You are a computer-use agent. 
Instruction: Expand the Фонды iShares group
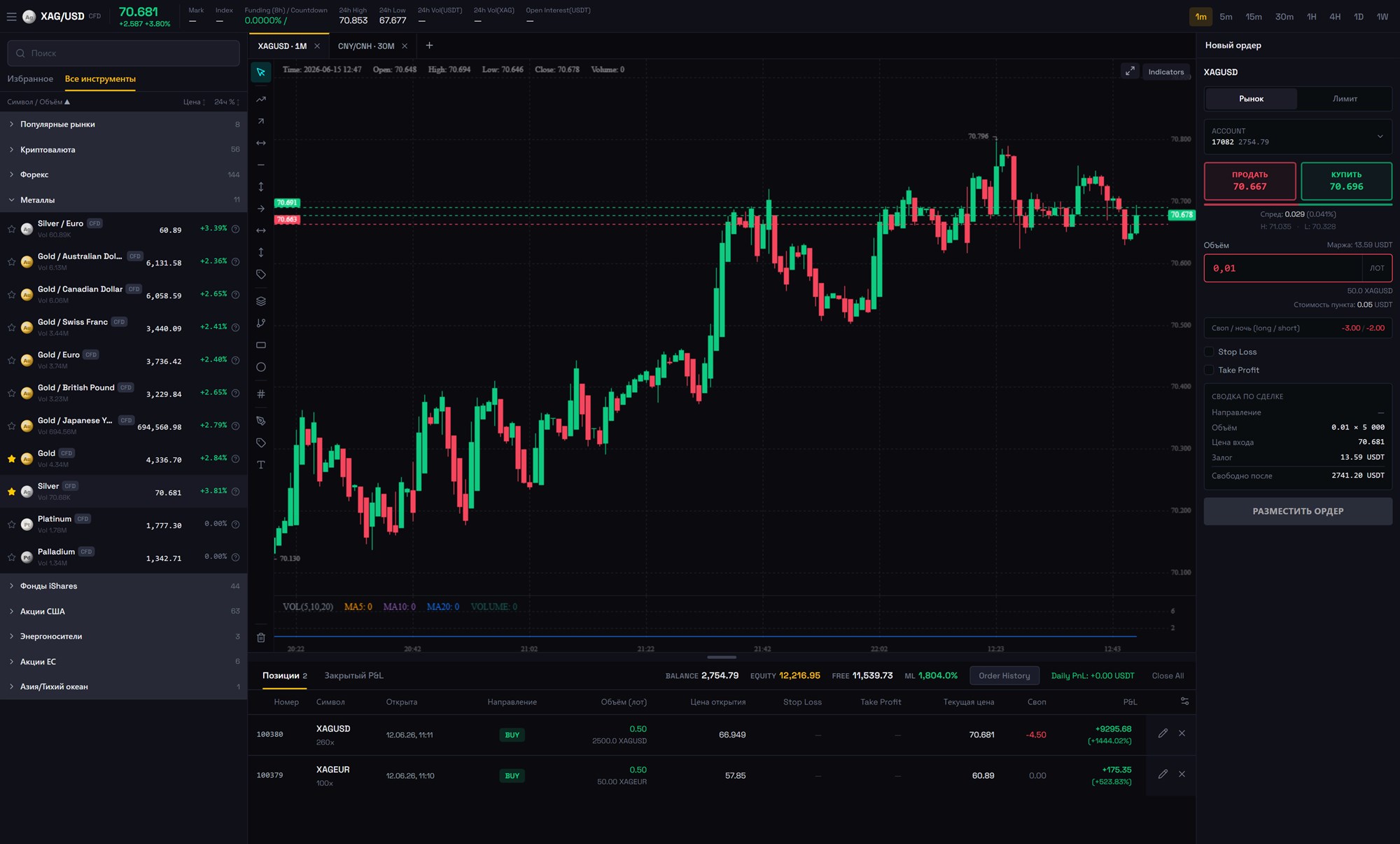[x=124, y=586]
